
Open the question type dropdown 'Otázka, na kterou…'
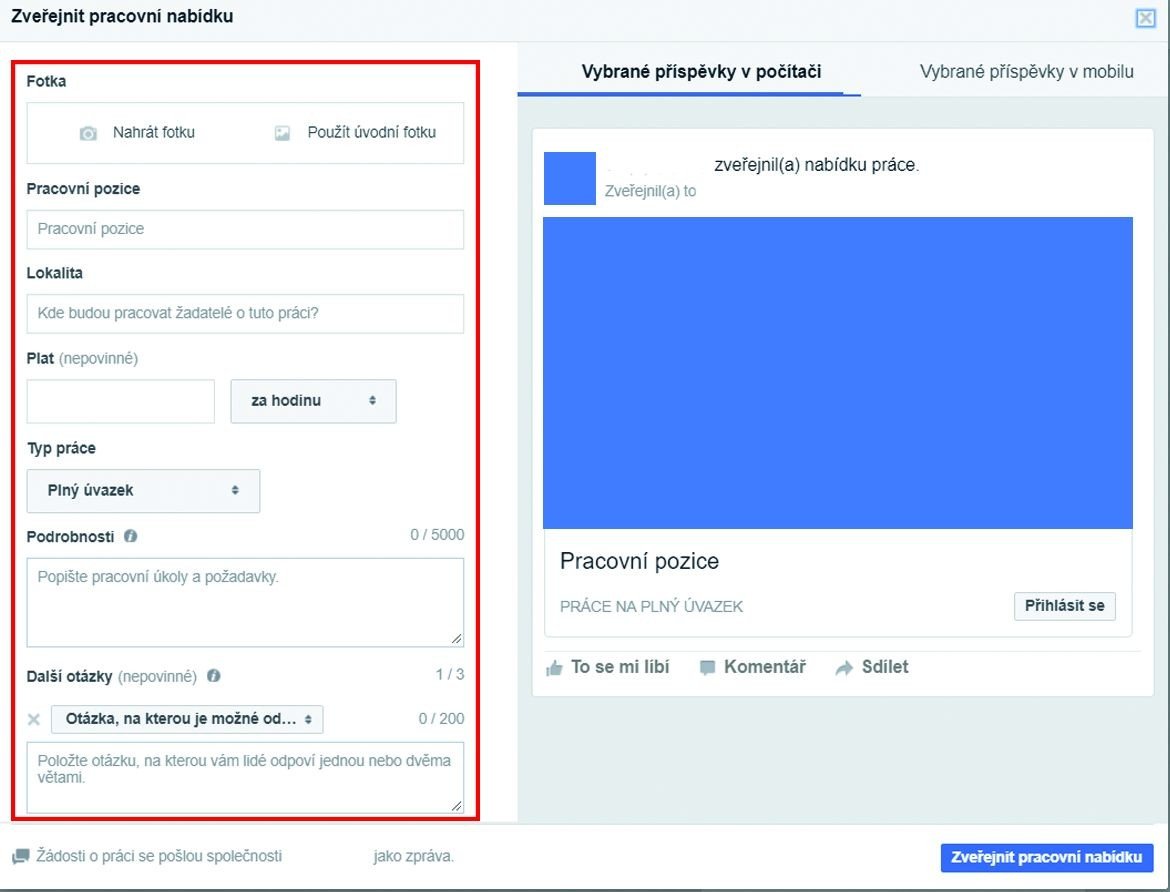(187, 719)
